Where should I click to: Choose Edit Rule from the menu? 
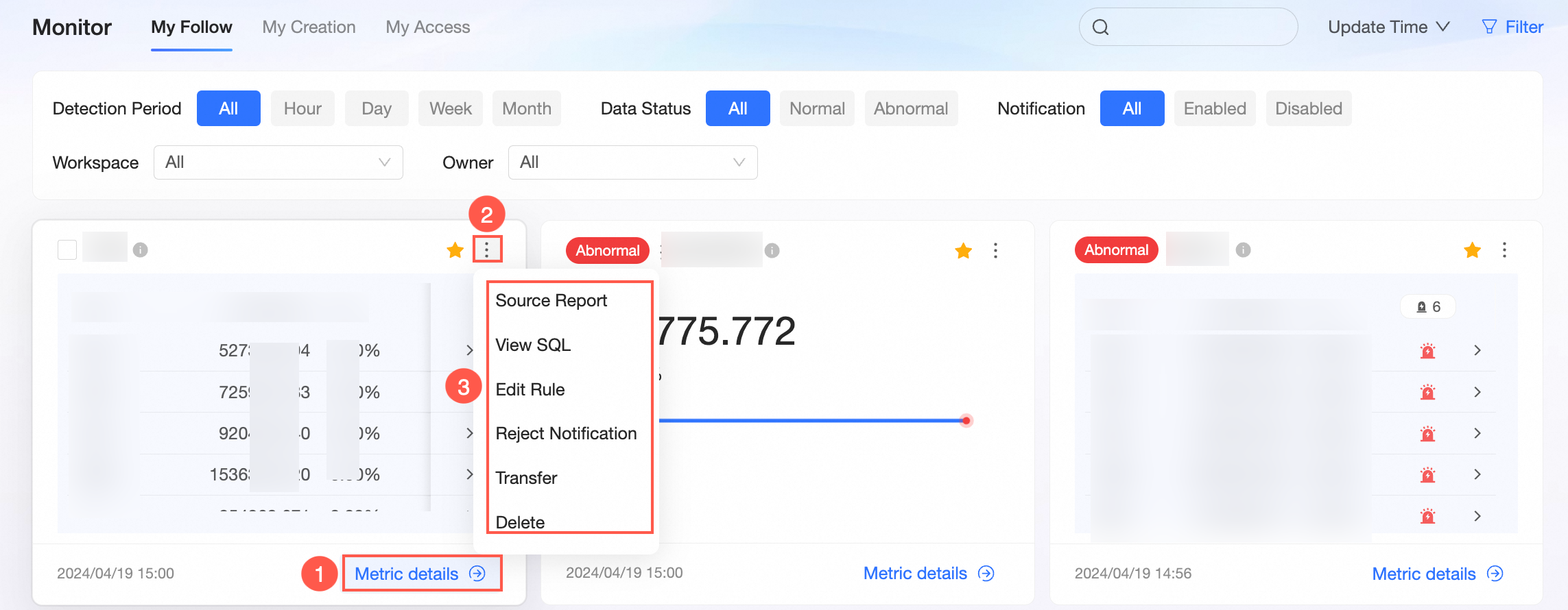(530, 389)
